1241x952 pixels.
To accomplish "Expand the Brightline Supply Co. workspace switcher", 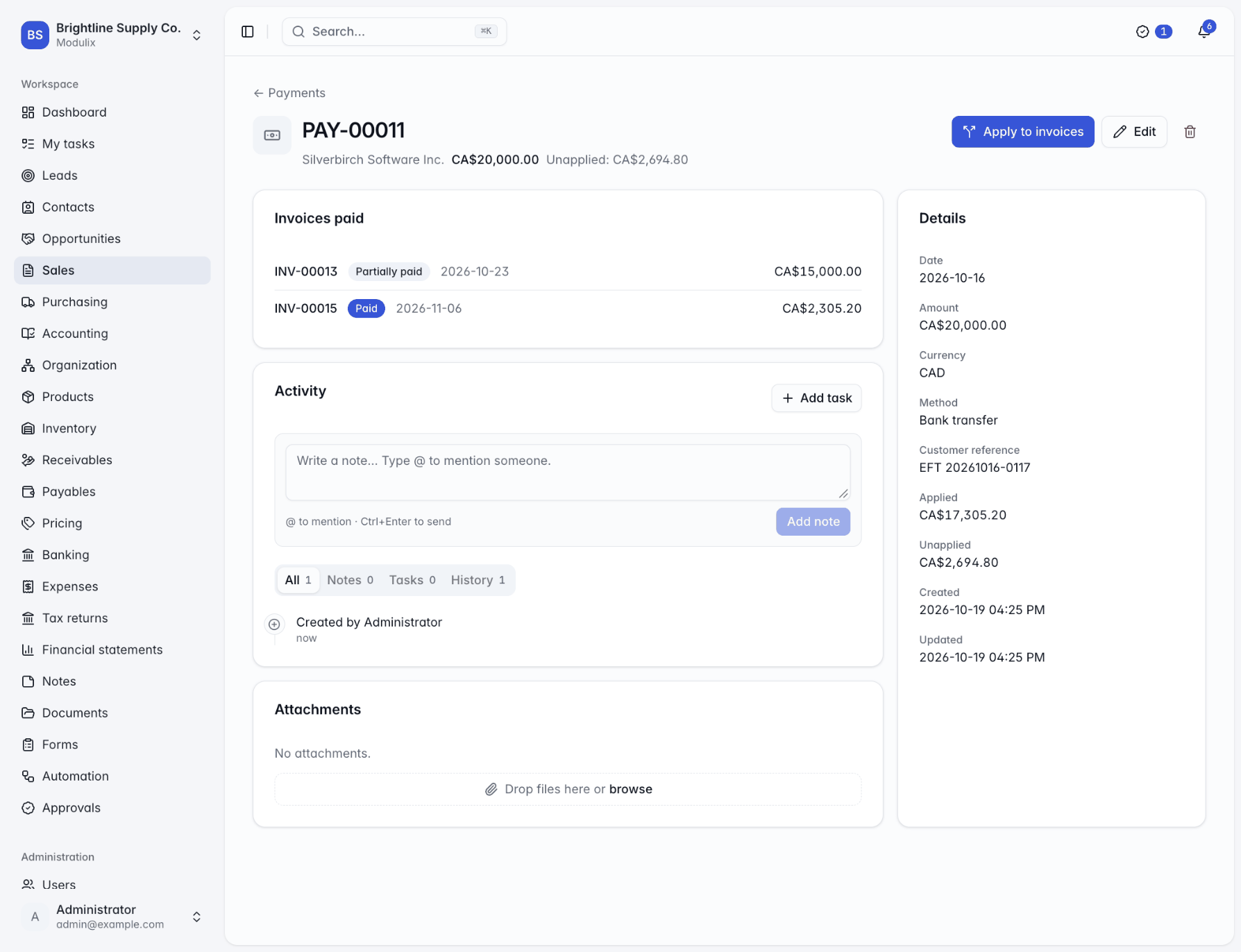I will (112, 35).
